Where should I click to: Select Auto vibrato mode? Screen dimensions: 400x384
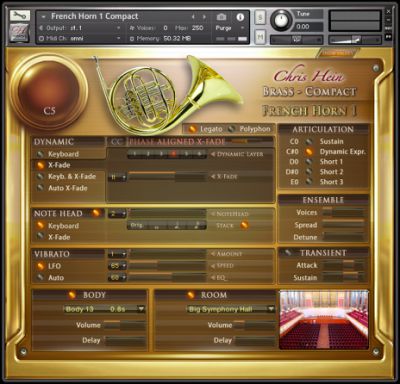[x=40, y=277]
